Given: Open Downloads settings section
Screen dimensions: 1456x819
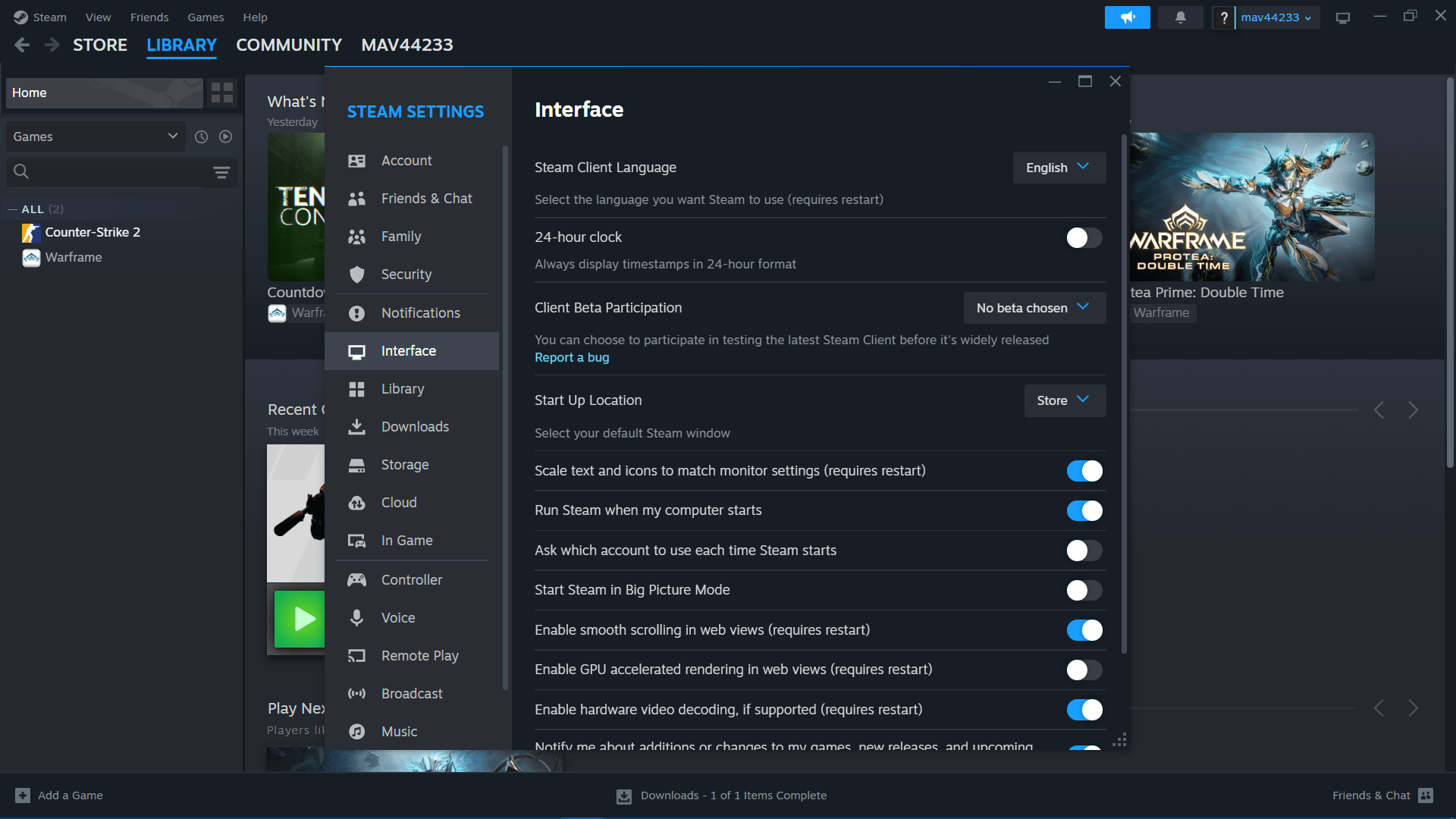Looking at the screenshot, I should pos(412,427).
